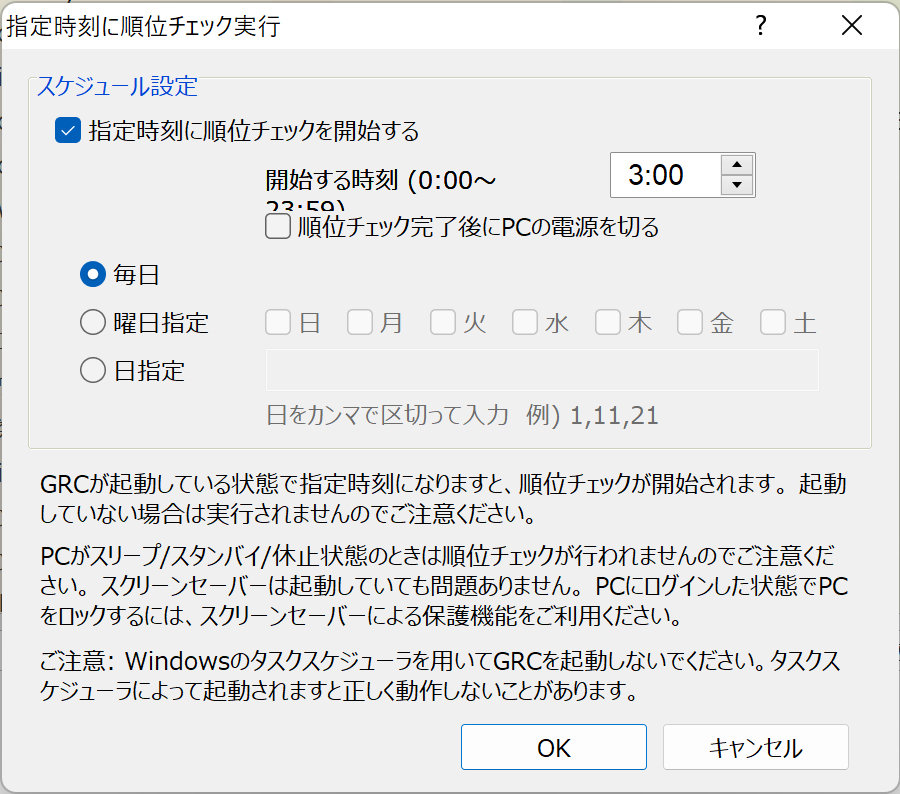Viewport: 900px width, 794px height.
Task: Click the day-of-month entry field
Action: (x=542, y=370)
